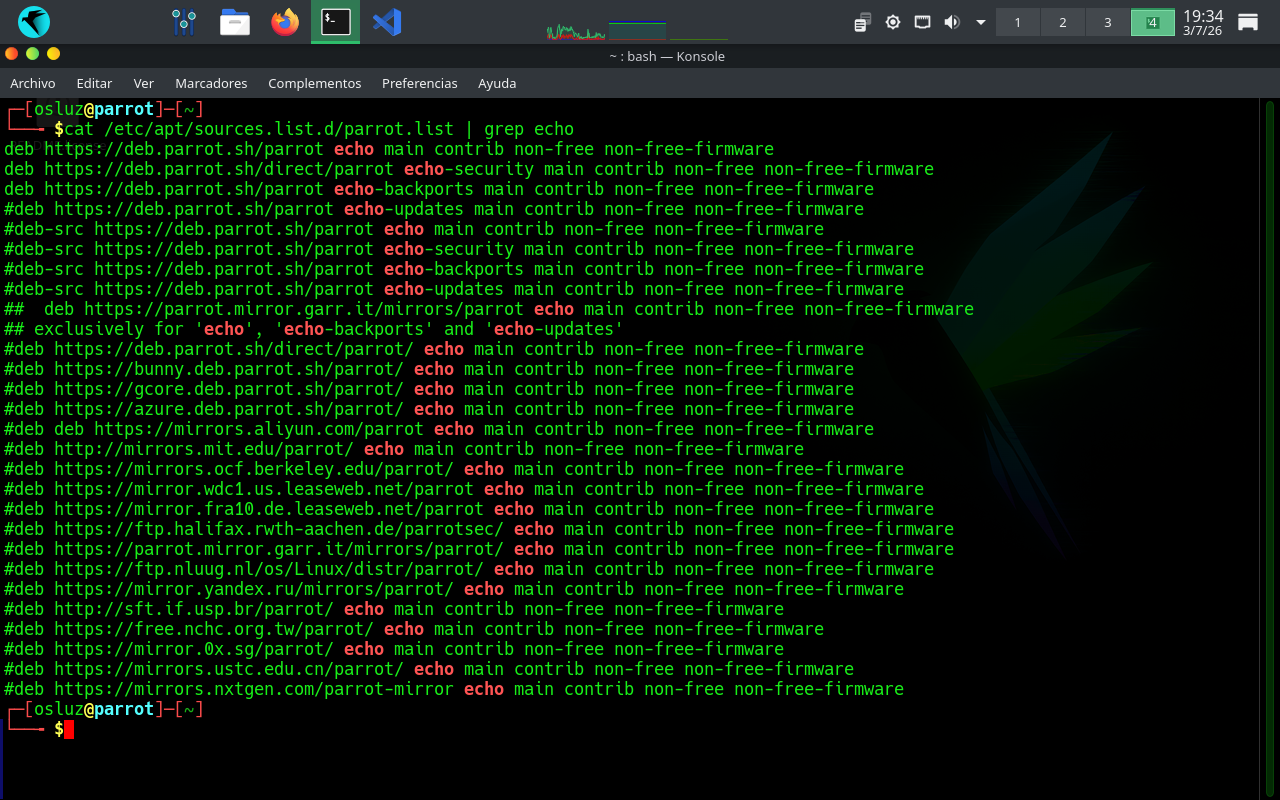Click the 'ftp.nluug.nl/os/Linux/distr/parrot/' line

[x=469, y=569]
